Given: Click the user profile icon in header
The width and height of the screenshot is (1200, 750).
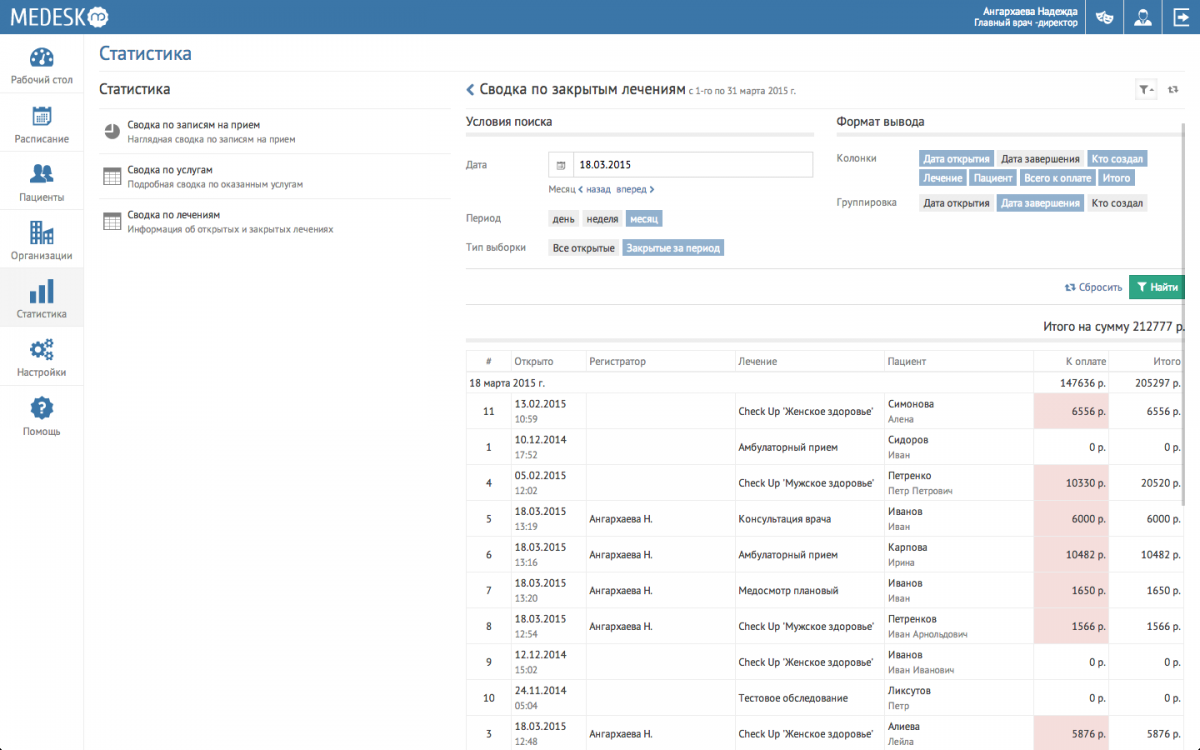Looking at the screenshot, I should [x=1143, y=17].
